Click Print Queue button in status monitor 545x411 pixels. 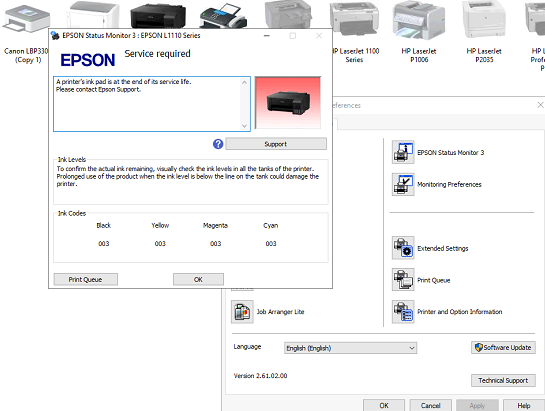(86, 279)
